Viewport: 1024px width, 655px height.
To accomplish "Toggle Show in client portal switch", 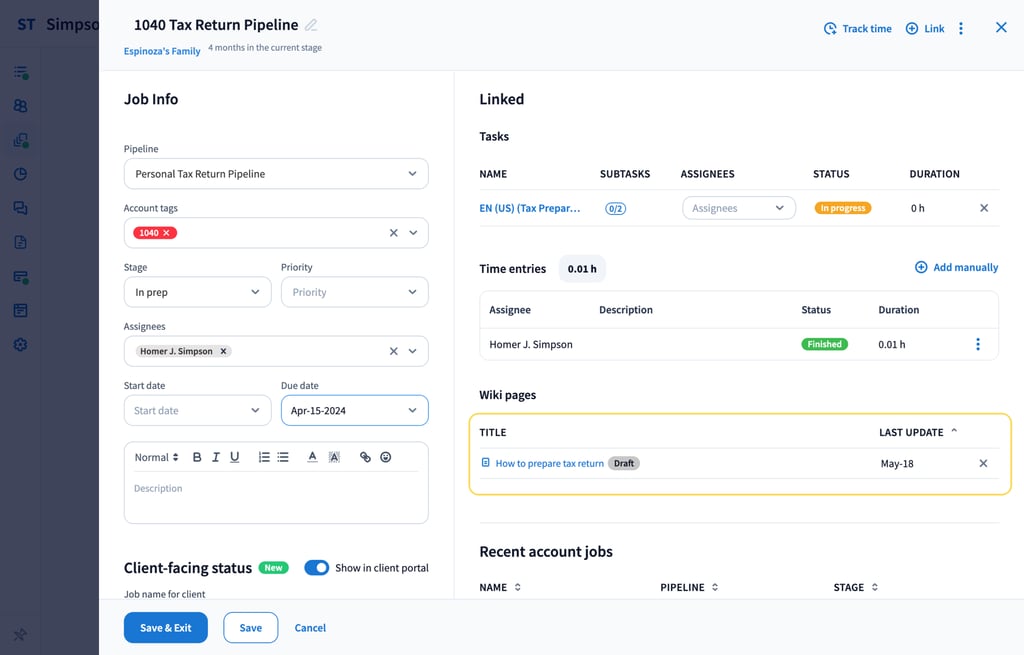I will click(317, 568).
